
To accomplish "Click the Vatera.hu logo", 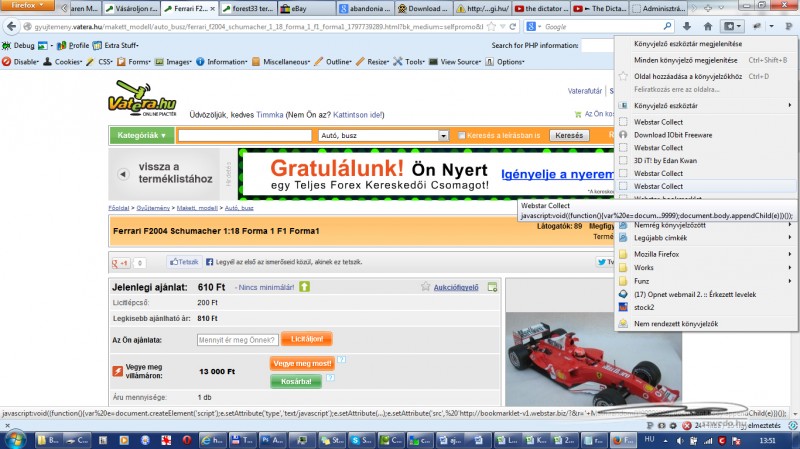I will [142, 98].
